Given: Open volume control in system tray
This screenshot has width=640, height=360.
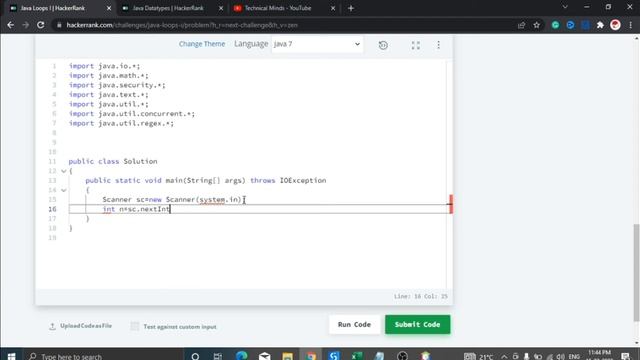Looking at the screenshot, I should (x=561, y=356).
